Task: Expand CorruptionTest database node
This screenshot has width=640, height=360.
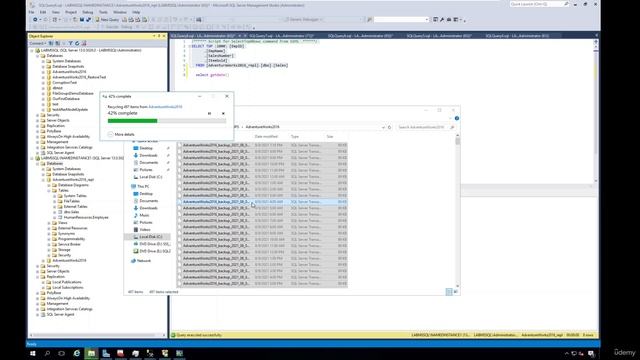Action: (x=43, y=82)
